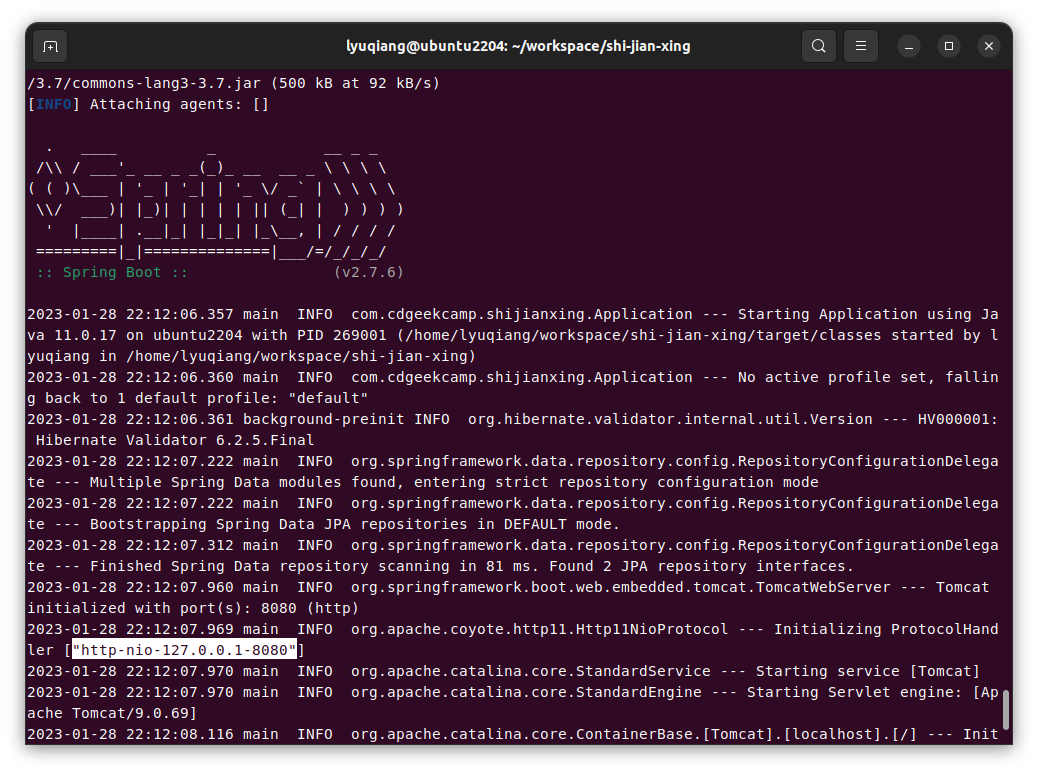Open a new terminal tab
This screenshot has height=773, width=1038.
click(x=50, y=46)
